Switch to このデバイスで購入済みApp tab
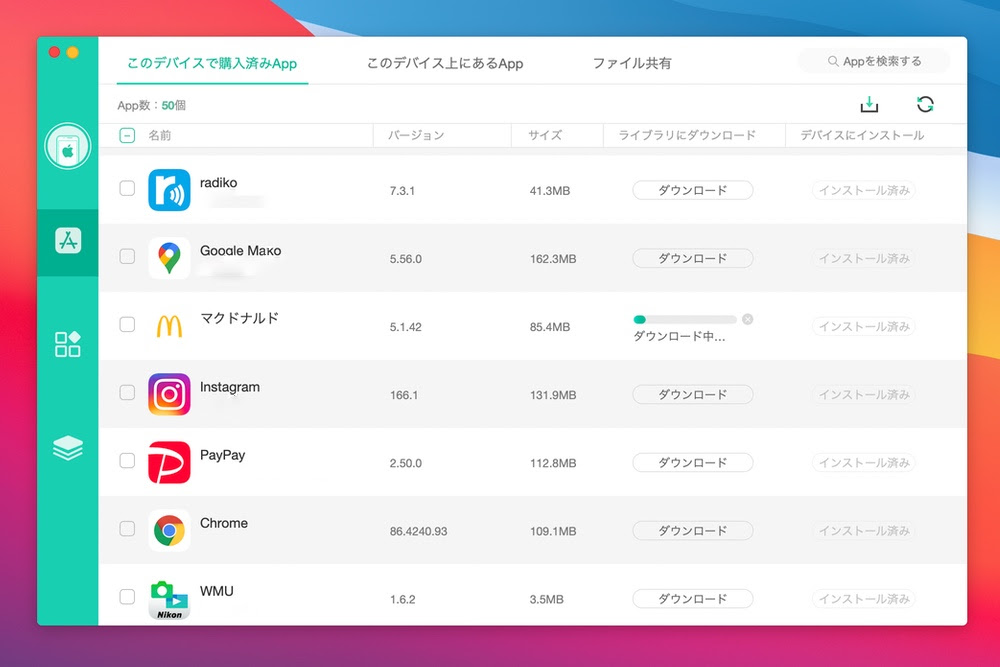 coord(212,63)
